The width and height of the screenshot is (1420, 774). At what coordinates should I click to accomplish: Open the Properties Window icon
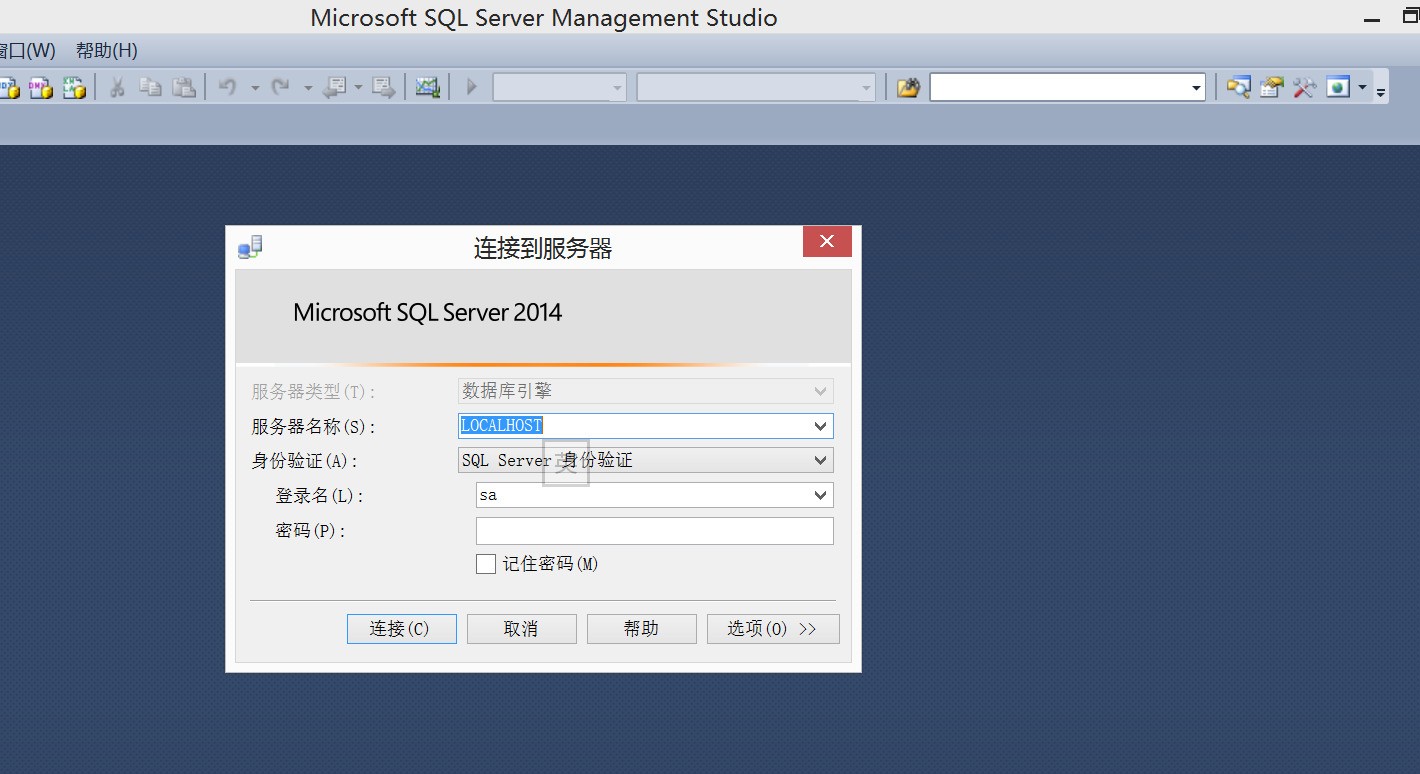[x=1271, y=88]
